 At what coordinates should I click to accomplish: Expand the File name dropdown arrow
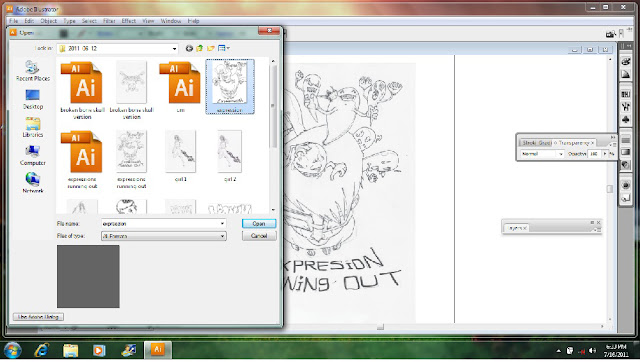pyautogui.click(x=222, y=224)
